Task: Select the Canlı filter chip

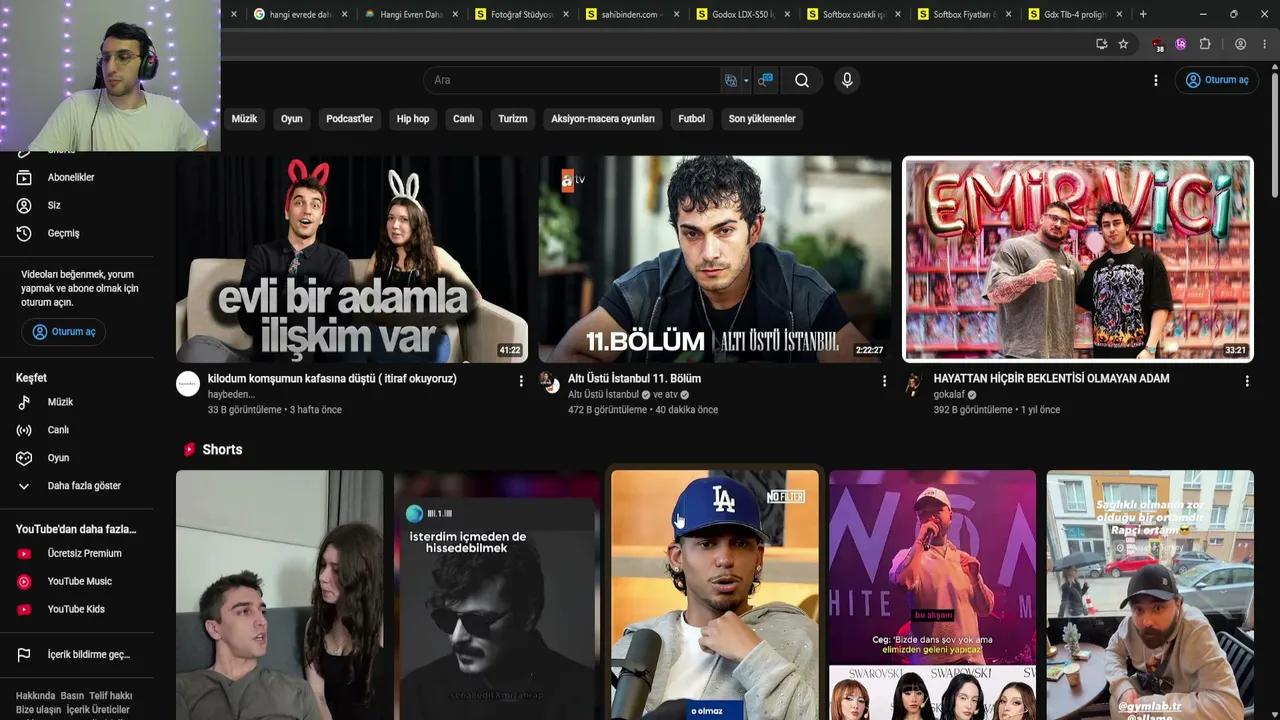Action: [464, 119]
